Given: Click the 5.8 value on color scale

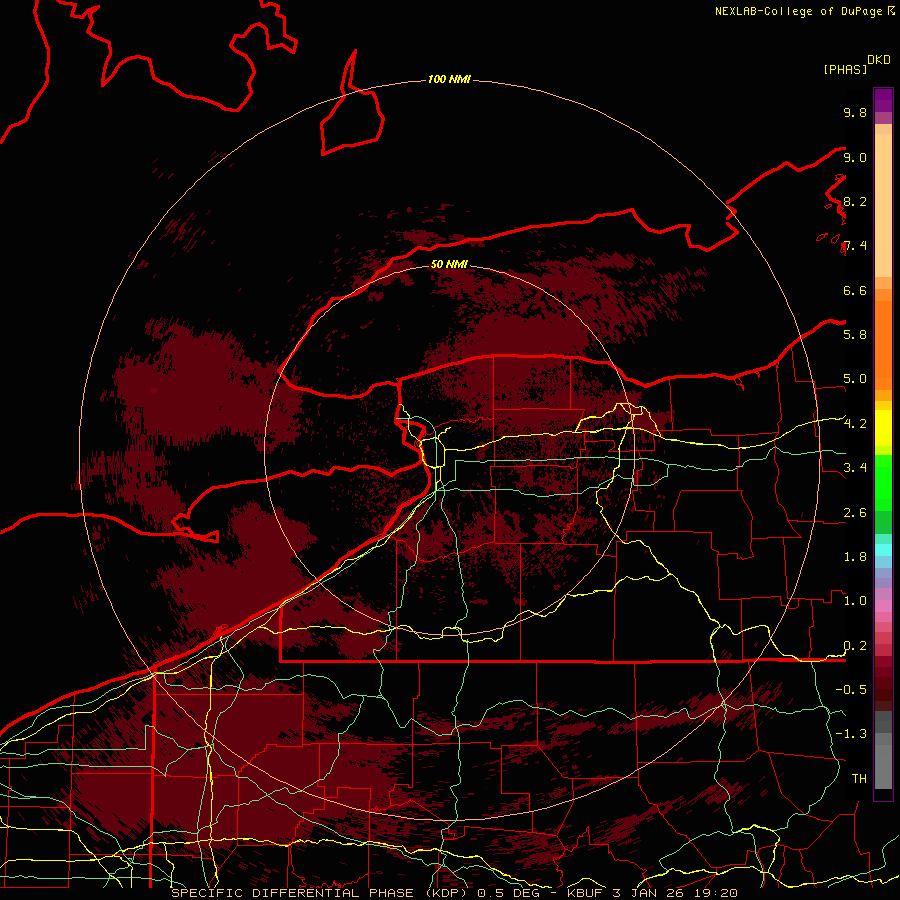Looking at the screenshot, I should pos(855,335).
